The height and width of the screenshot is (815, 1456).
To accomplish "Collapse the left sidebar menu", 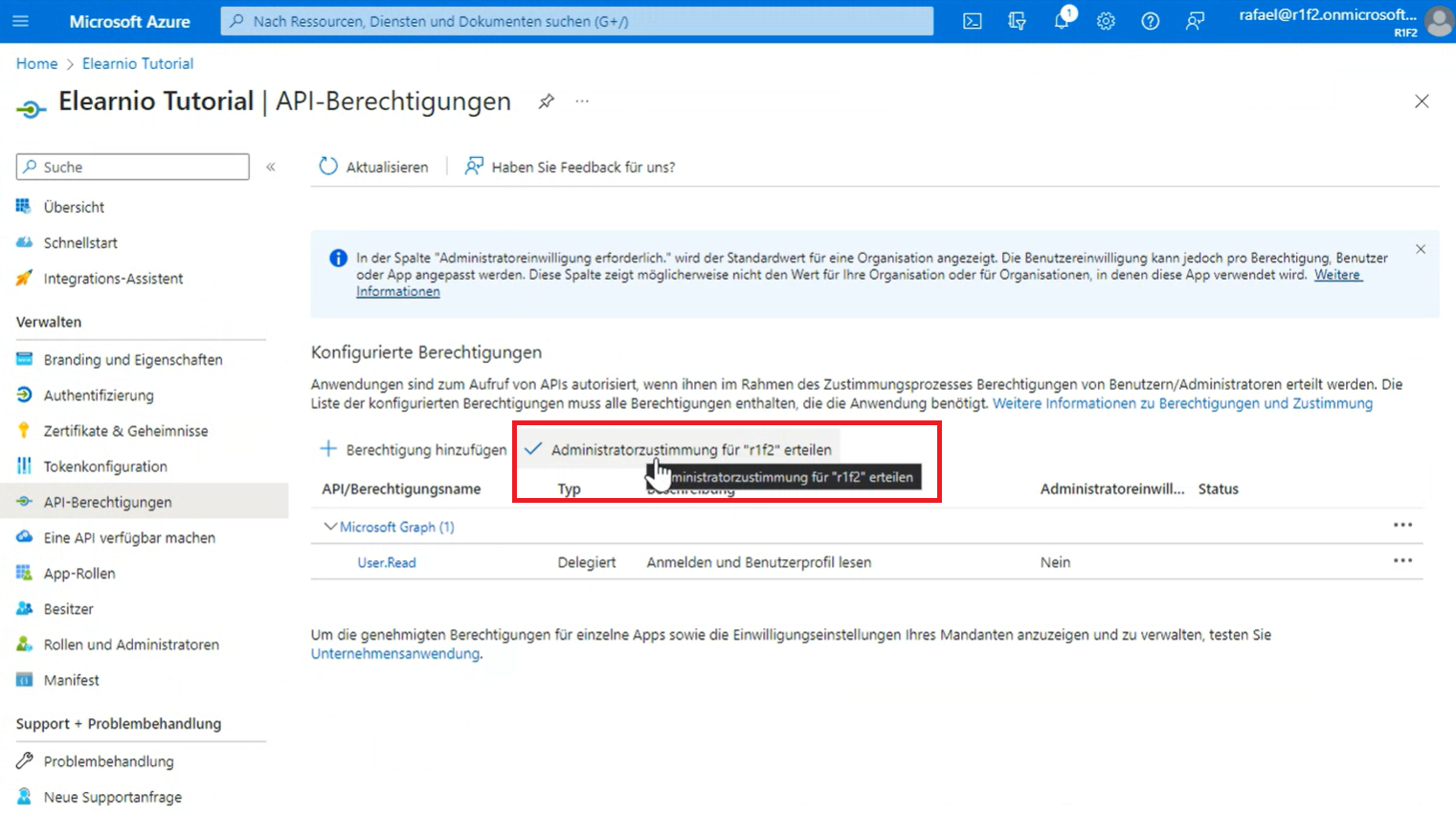I will click(271, 167).
